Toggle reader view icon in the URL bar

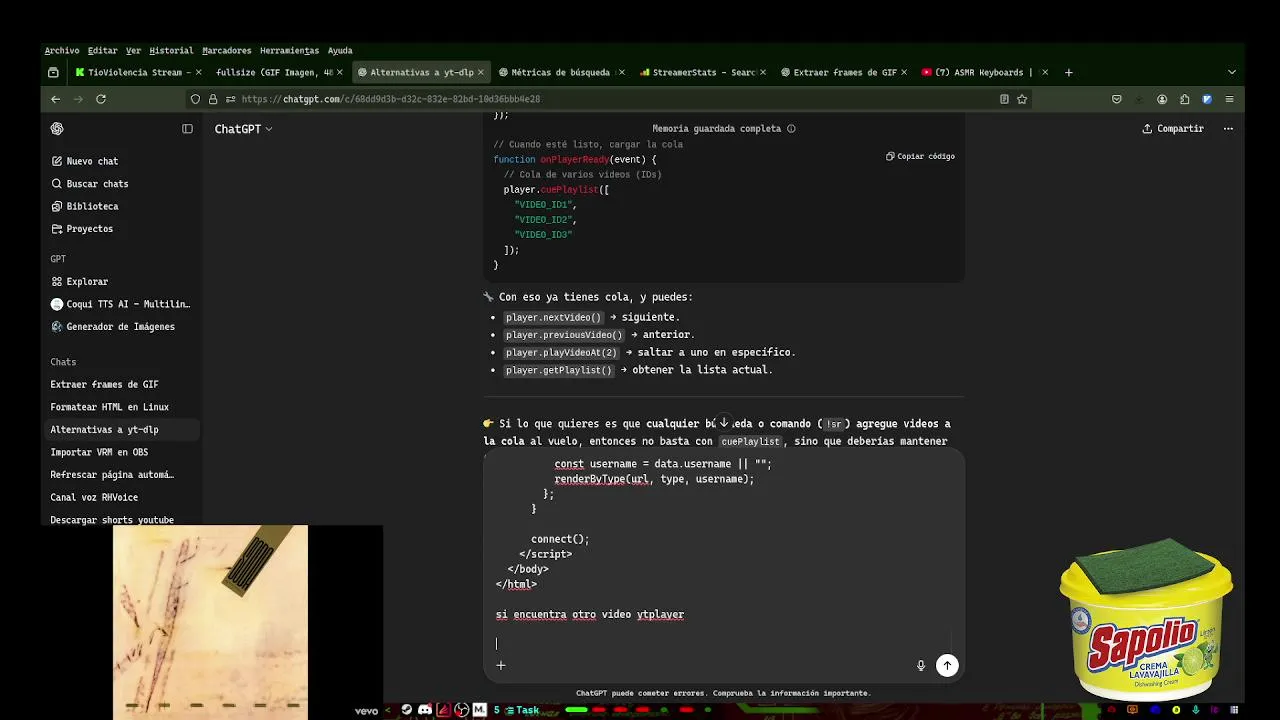click(1004, 99)
